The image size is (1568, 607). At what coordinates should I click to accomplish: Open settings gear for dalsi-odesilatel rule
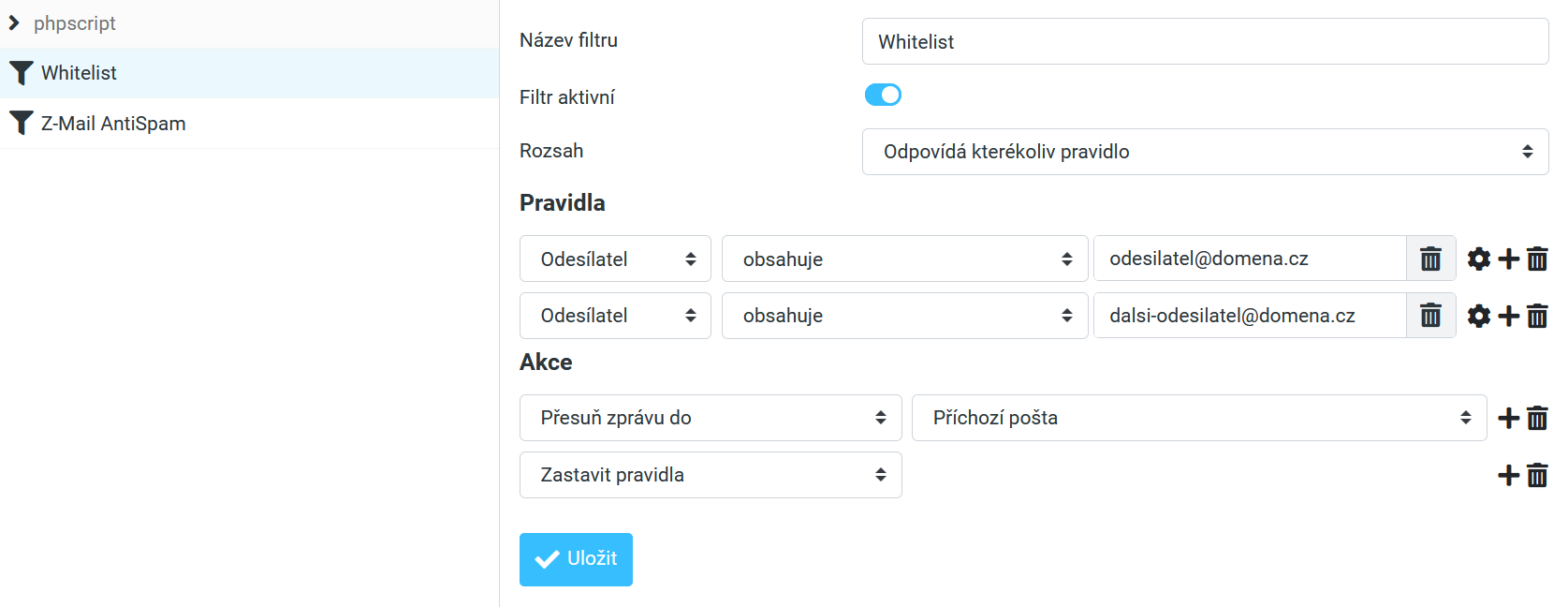coord(1478,316)
